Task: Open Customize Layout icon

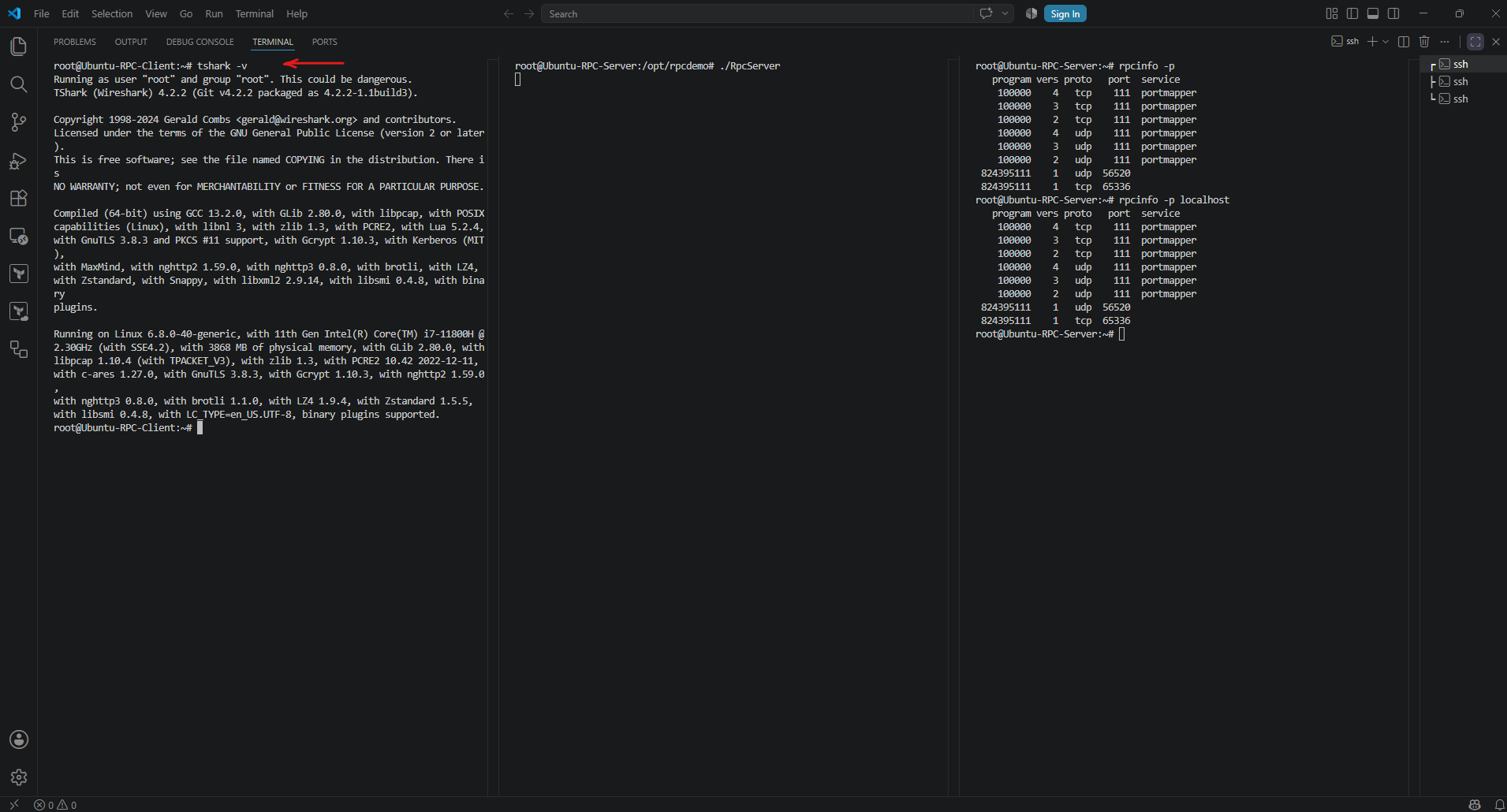Action: (1332, 13)
